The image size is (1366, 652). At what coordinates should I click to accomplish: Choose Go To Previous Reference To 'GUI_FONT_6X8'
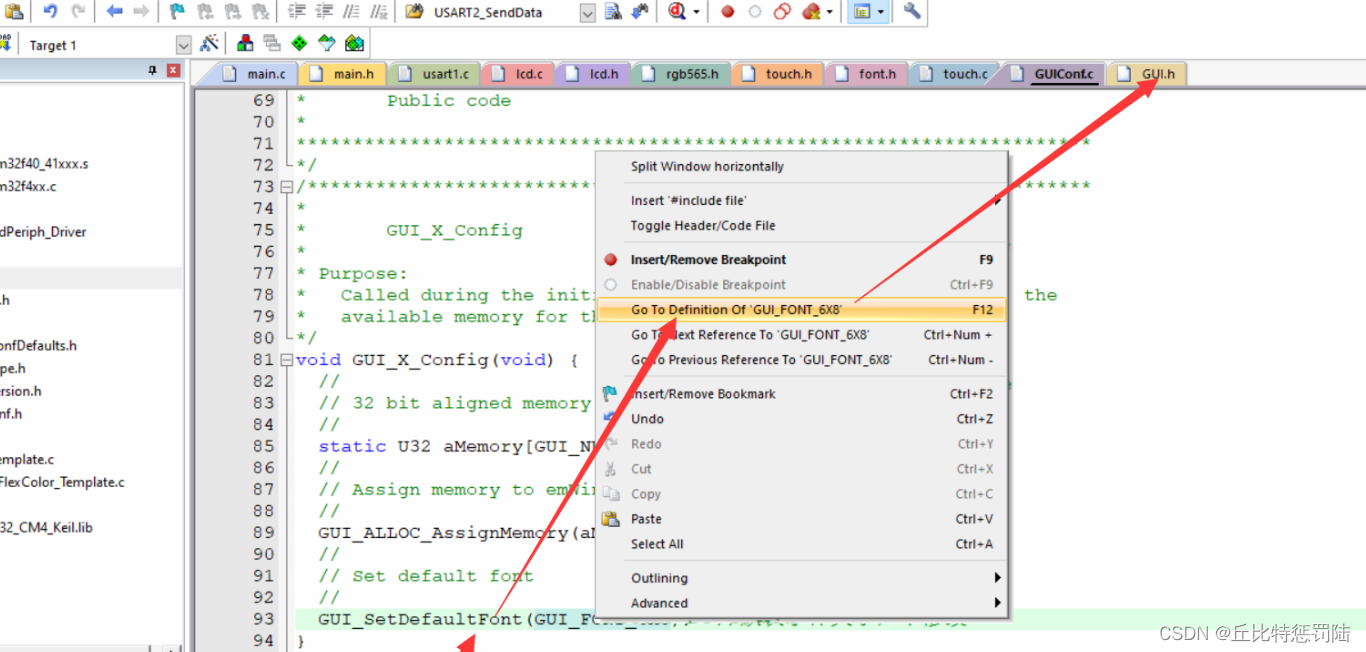802,360
